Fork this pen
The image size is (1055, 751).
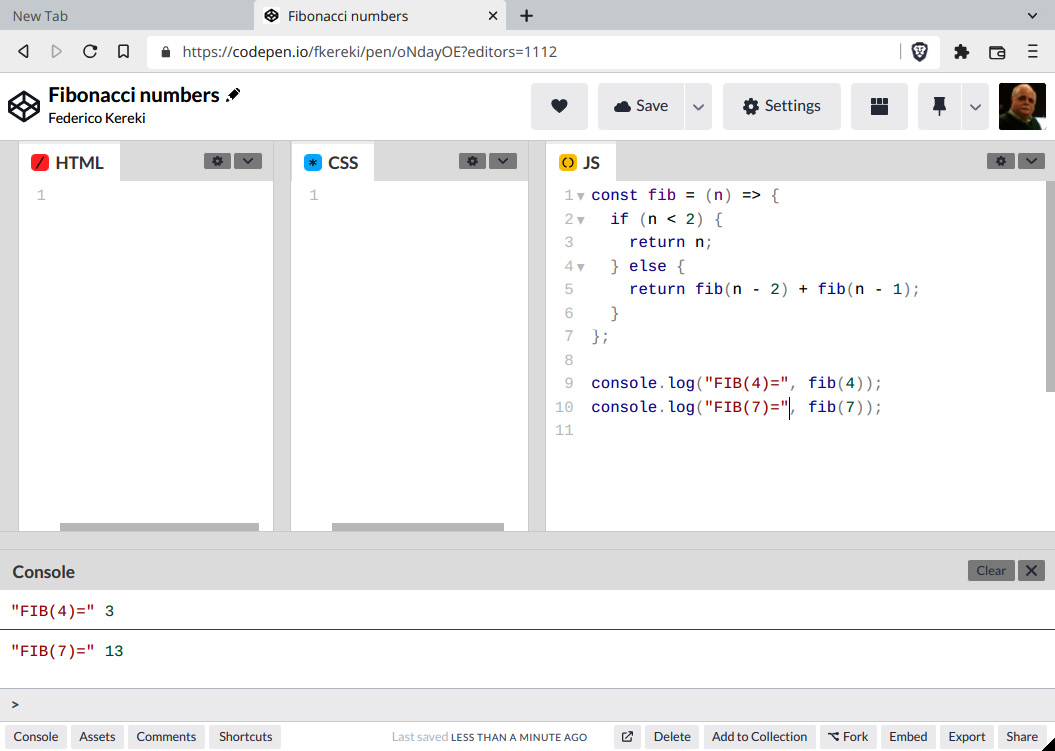pyautogui.click(x=848, y=736)
